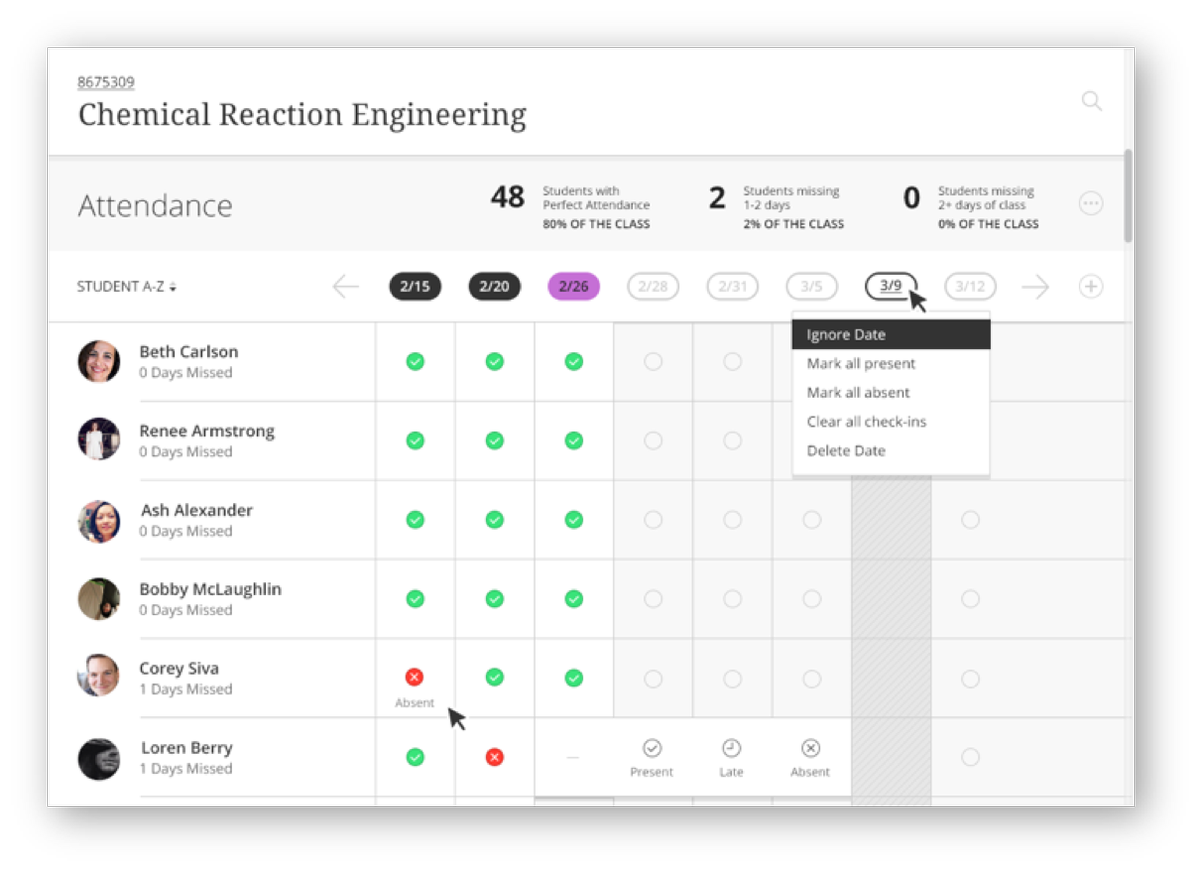The width and height of the screenshot is (1200, 872).
Task: Click Corey Siva's 1 Days Missed text
Action: [186, 689]
